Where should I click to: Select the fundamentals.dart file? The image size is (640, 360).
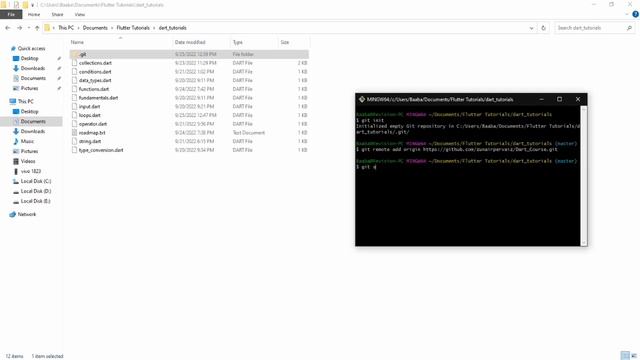(98, 98)
